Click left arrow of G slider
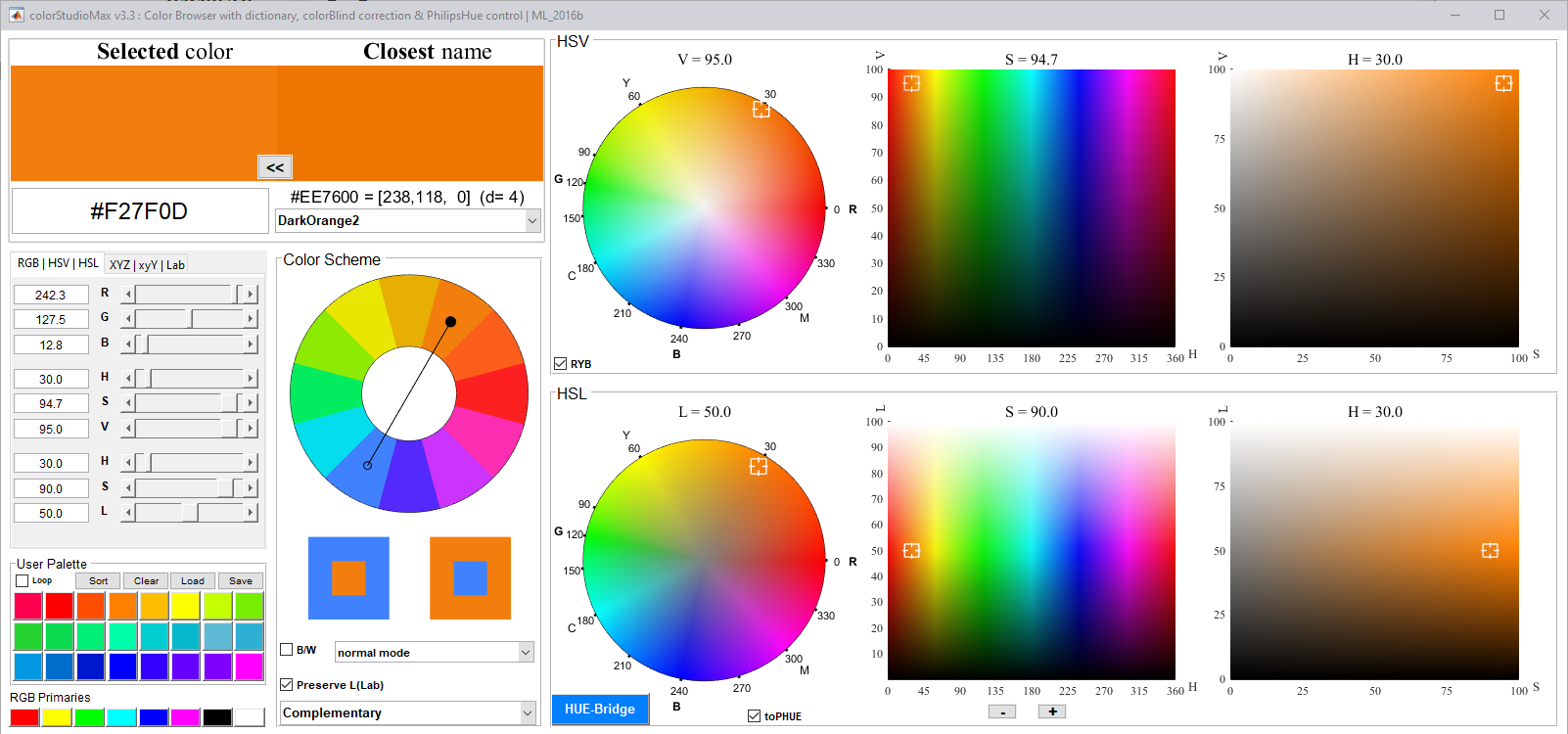 click(x=127, y=319)
